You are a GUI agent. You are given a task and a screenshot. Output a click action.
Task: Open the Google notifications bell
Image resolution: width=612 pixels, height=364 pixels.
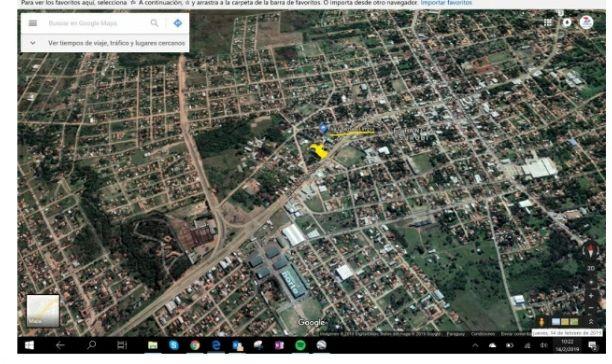pos(567,23)
